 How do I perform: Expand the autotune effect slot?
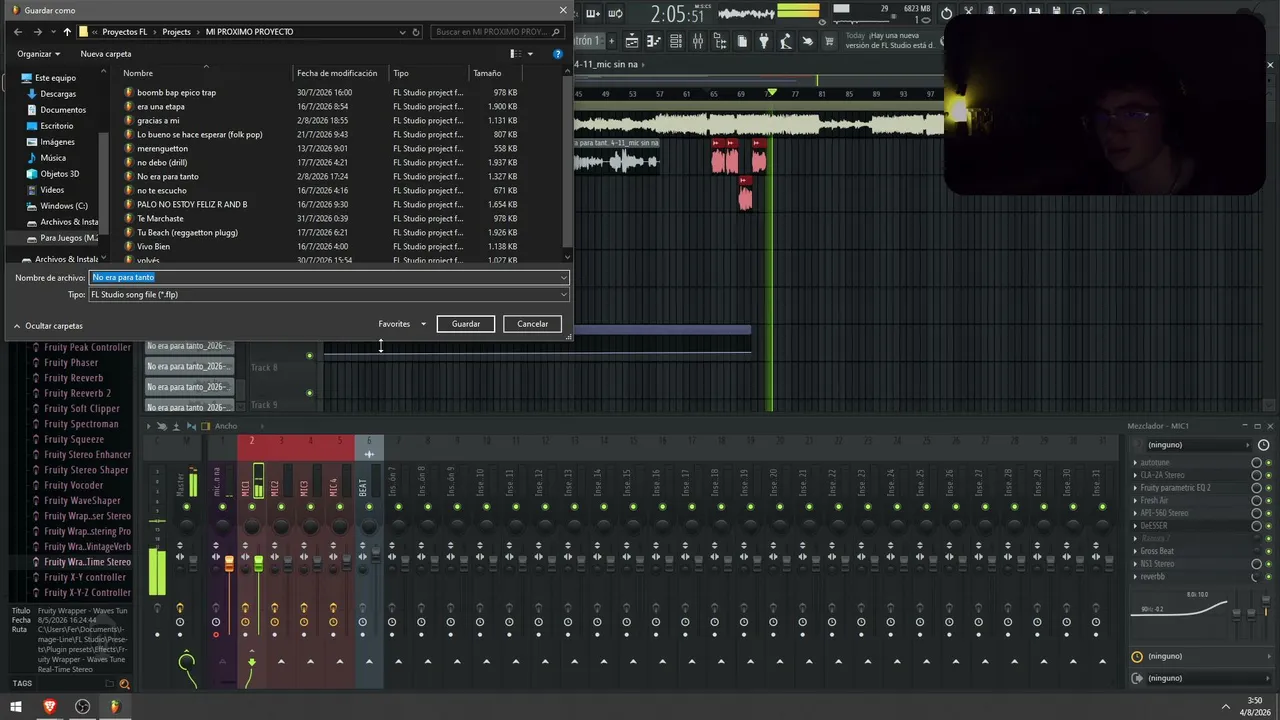coord(1135,463)
